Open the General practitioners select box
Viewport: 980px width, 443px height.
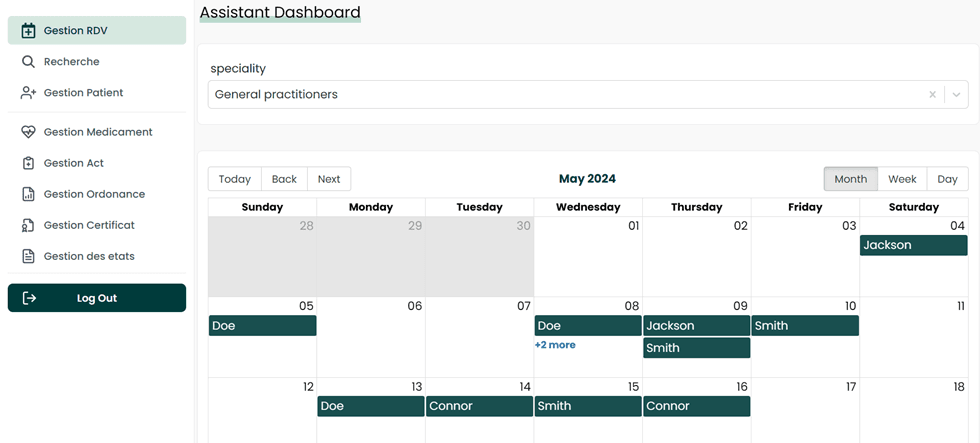(560, 95)
